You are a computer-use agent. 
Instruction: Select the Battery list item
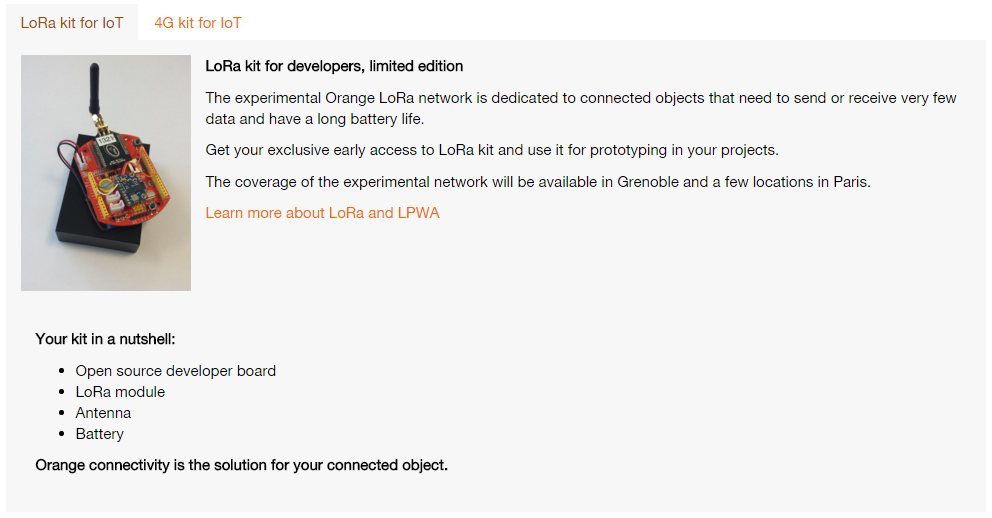point(99,434)
